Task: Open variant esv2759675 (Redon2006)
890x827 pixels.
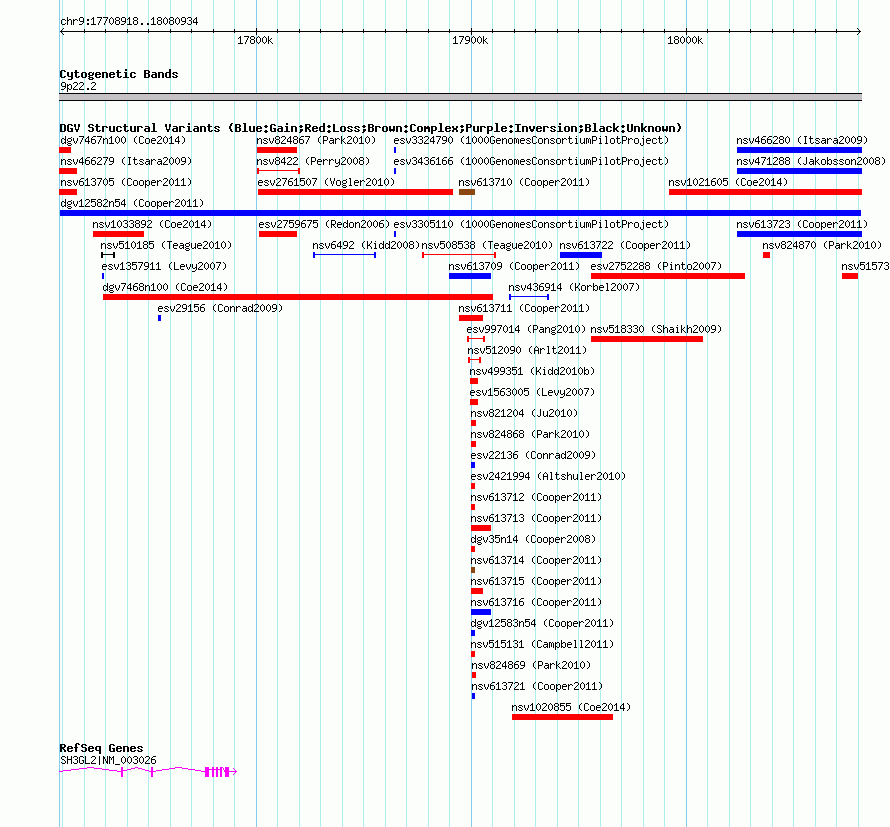Action: [324, 224]
